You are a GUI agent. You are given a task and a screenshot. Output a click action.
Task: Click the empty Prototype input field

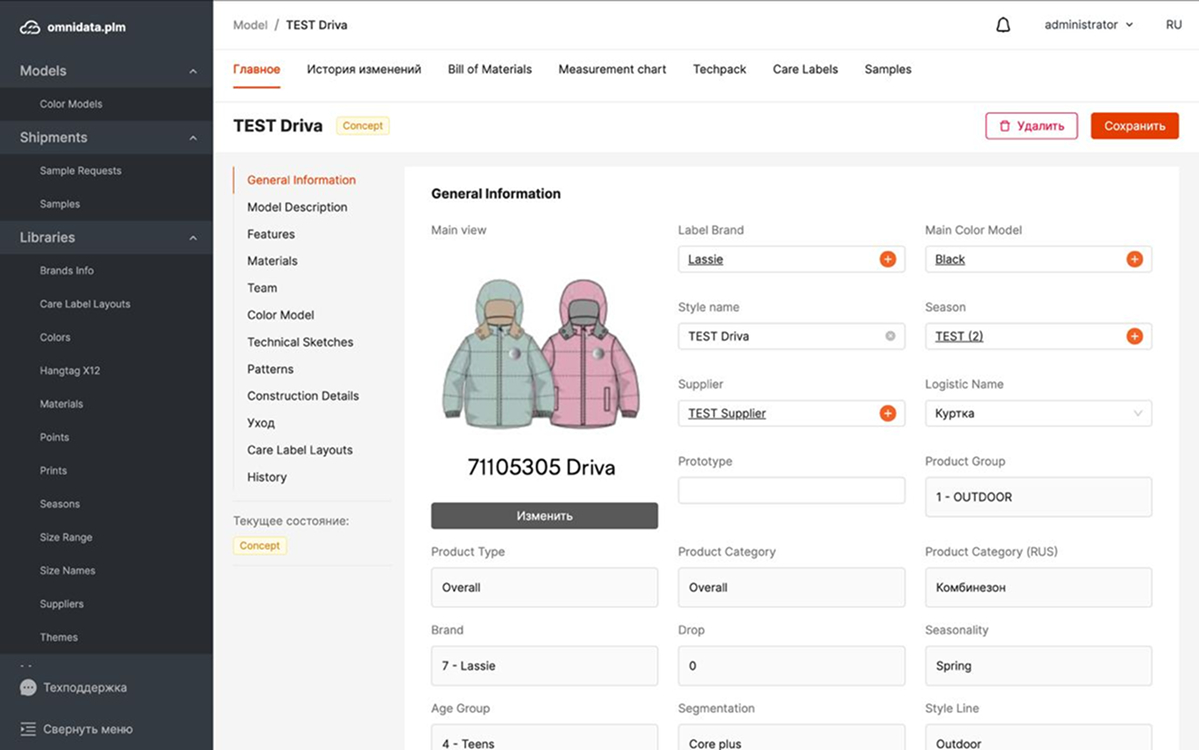click(791, 490)
